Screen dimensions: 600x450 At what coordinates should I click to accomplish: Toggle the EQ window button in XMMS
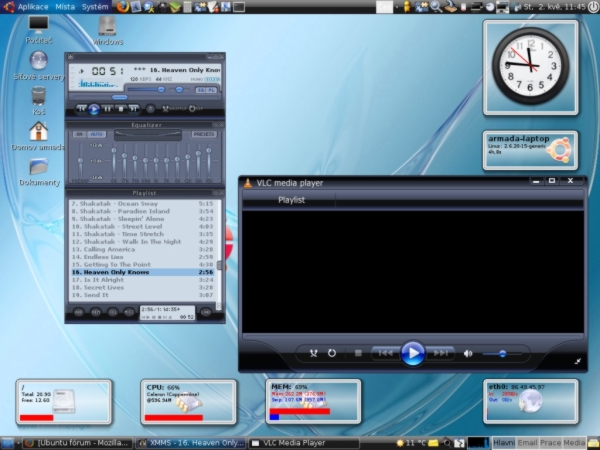click(x=201, y=90)
